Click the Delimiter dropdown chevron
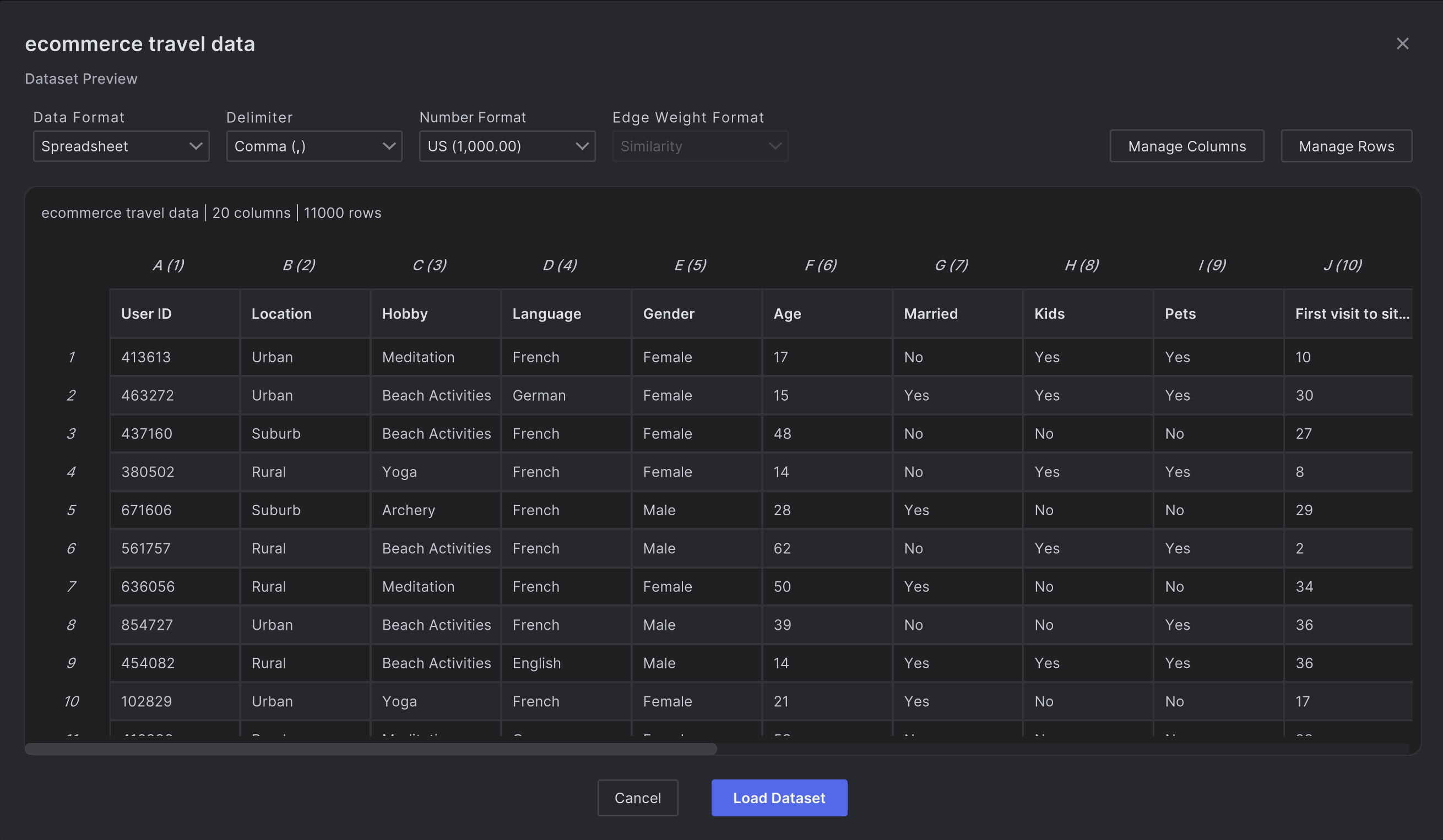The width and height of the screenshot is (1443, 840). (390, 146)
